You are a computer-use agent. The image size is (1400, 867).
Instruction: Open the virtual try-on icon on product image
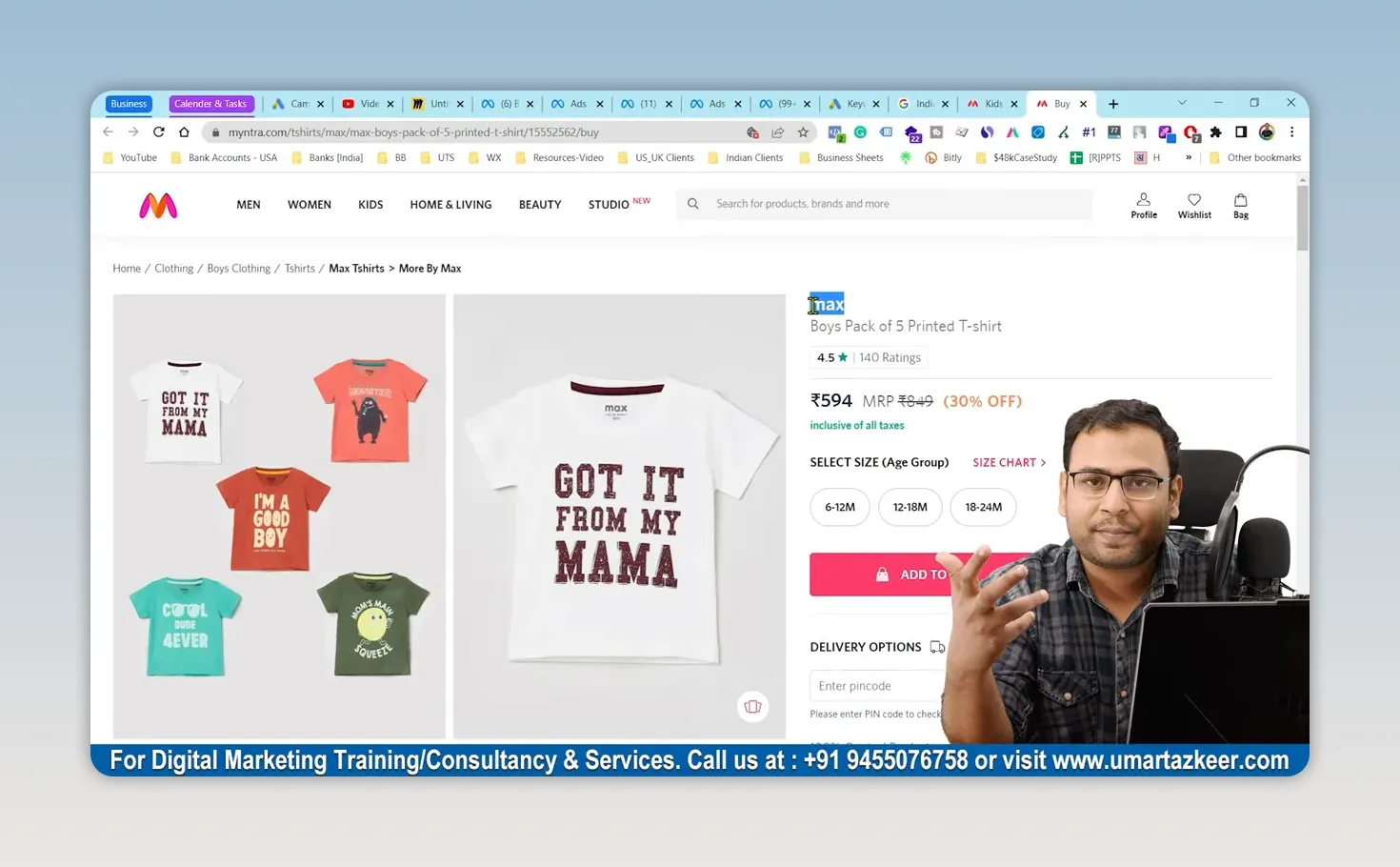[752, 707]
